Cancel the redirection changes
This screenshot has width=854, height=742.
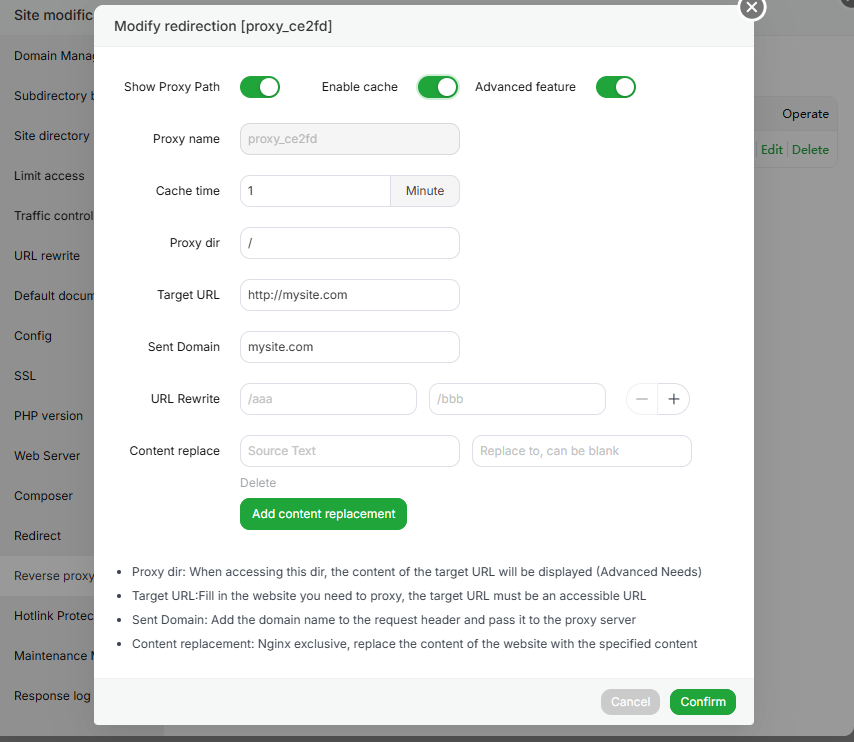coord(630,702)
